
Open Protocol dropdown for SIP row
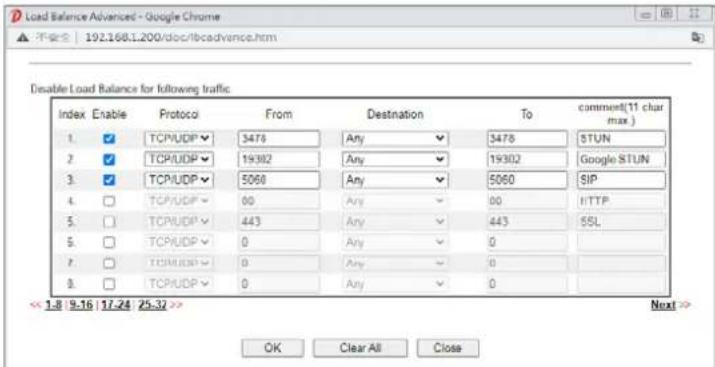(x=179, y=180)
